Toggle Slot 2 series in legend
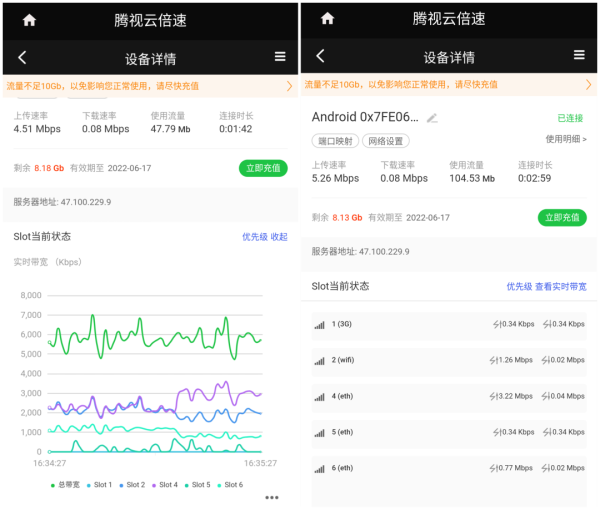Screen dimensions: 600x510 132,485
